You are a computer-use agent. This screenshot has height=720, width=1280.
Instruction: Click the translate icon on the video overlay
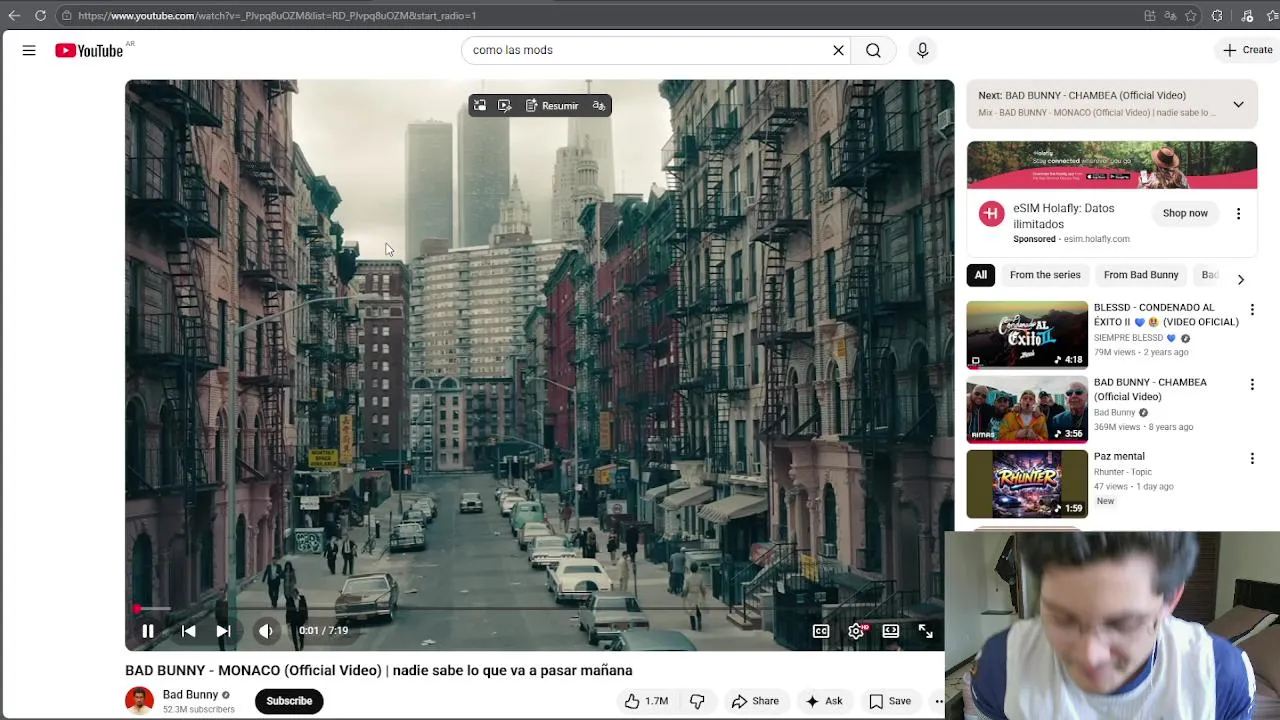(599, 106)
